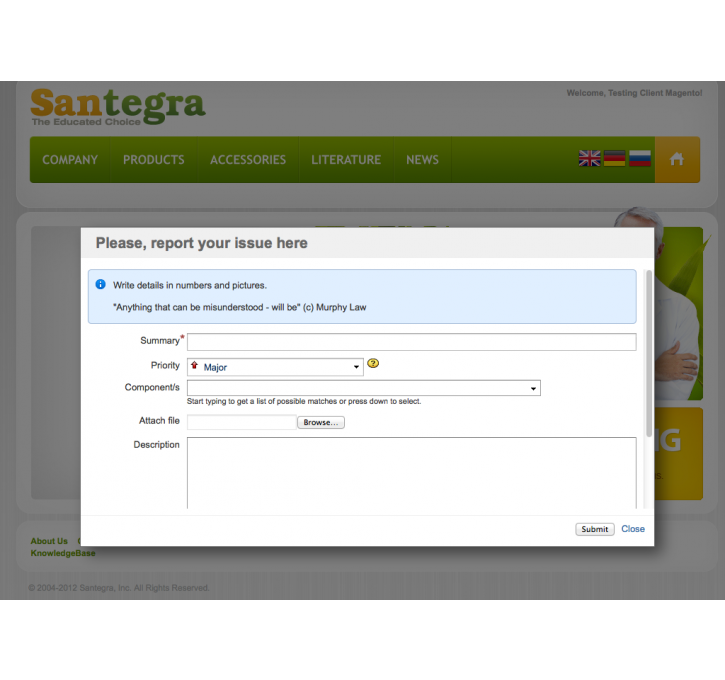Open priority help question mark icon
Screen dimensions: 725x680
(373, 364)
